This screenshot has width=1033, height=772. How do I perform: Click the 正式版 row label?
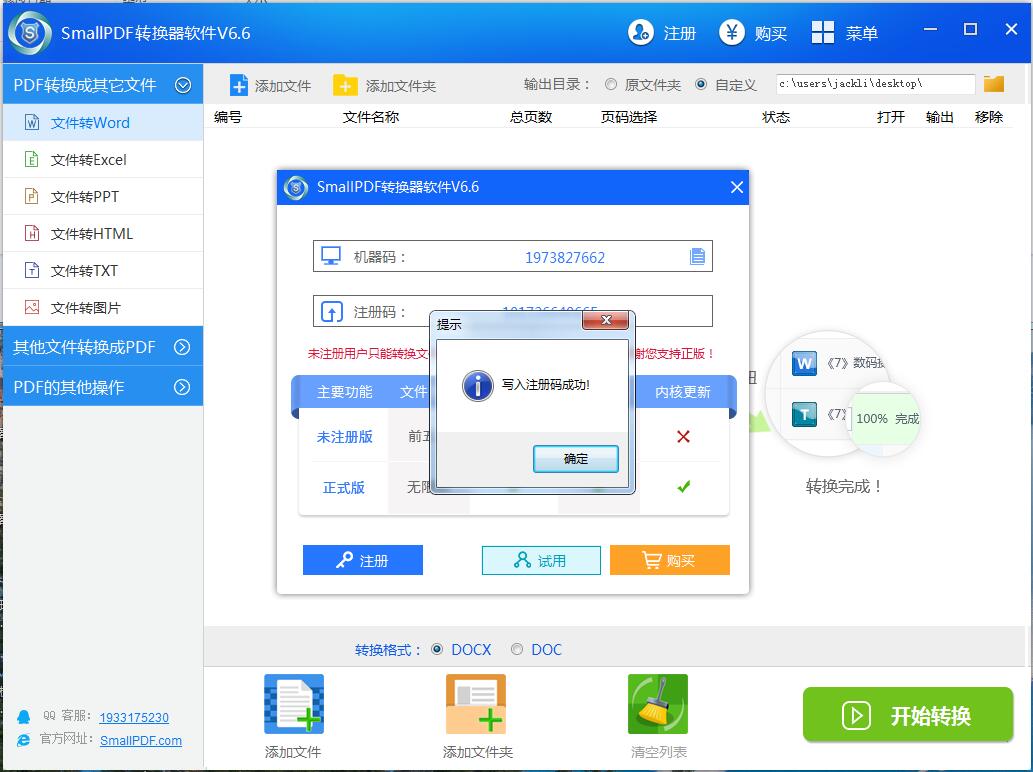coord(344,487)
